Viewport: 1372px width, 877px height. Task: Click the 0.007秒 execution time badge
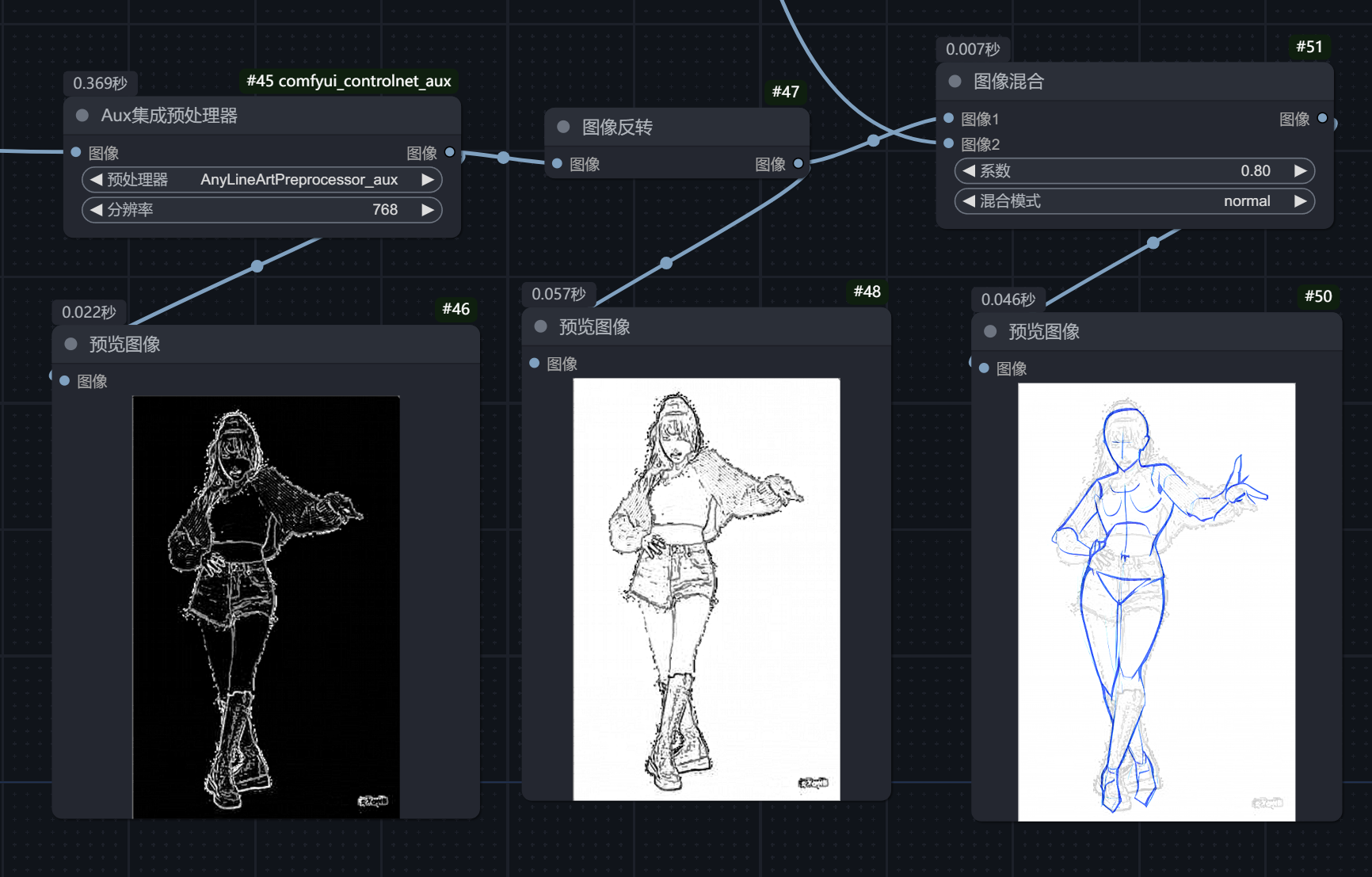click(973, 49)
